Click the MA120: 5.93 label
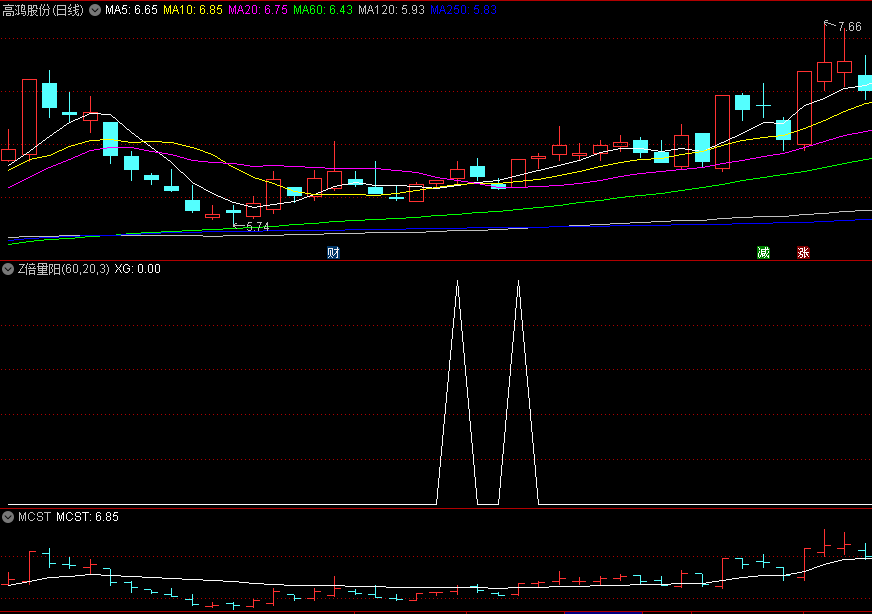The image size is (872, 614). (392, 10)
